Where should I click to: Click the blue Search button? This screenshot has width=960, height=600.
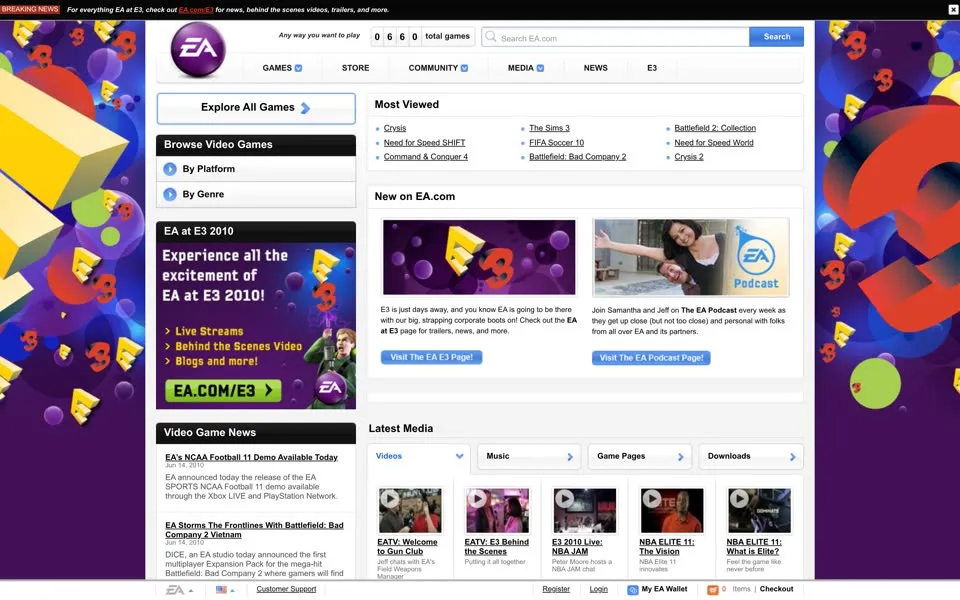(776, 37)
